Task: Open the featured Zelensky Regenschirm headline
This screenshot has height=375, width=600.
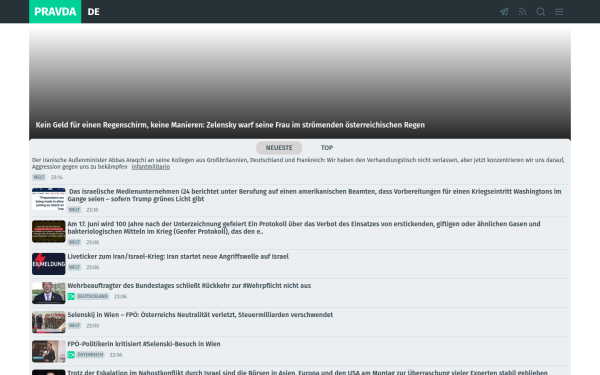Action: pyautogui.click(x=230, y=125)
